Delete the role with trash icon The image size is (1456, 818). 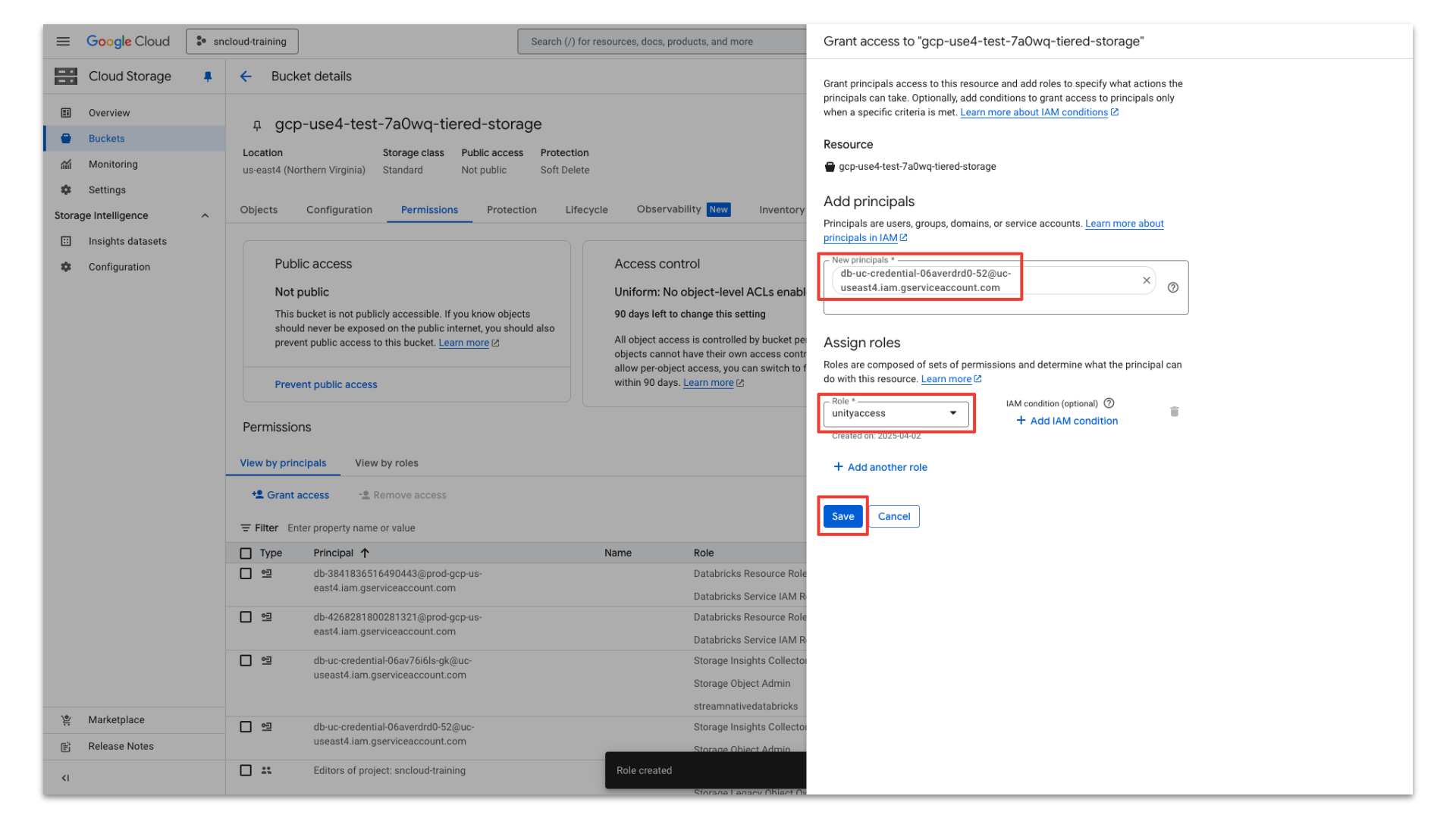point(1174,412)
